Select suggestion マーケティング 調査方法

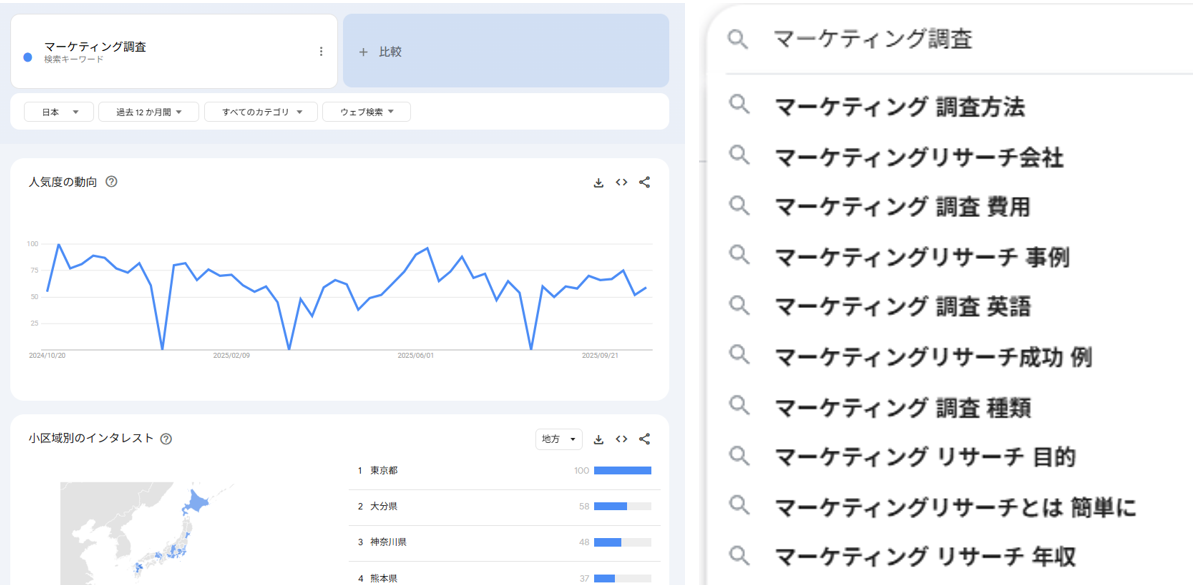click(899, 107)
